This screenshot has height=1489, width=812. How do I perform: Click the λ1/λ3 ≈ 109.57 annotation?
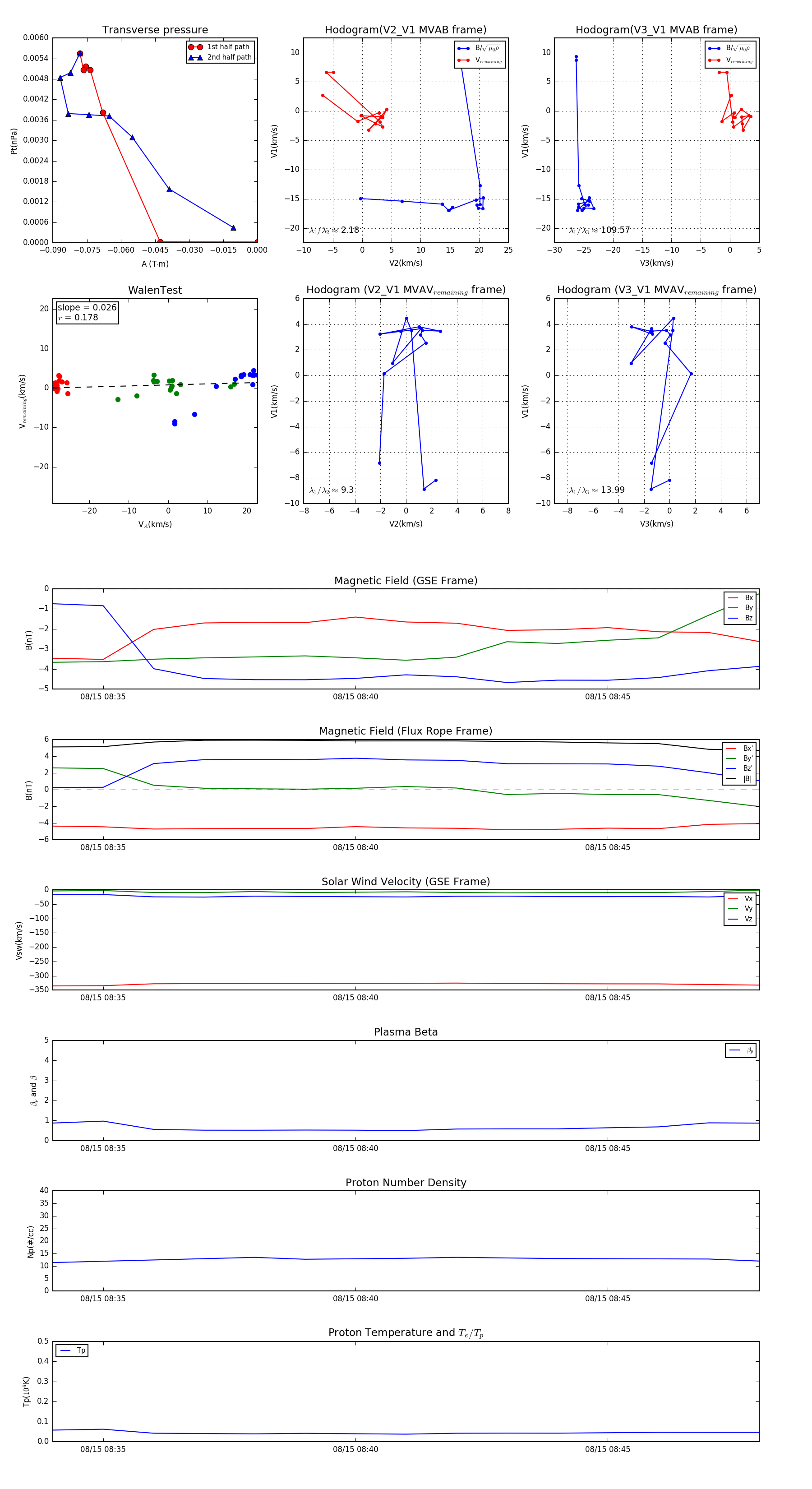(x=600, y=230)
